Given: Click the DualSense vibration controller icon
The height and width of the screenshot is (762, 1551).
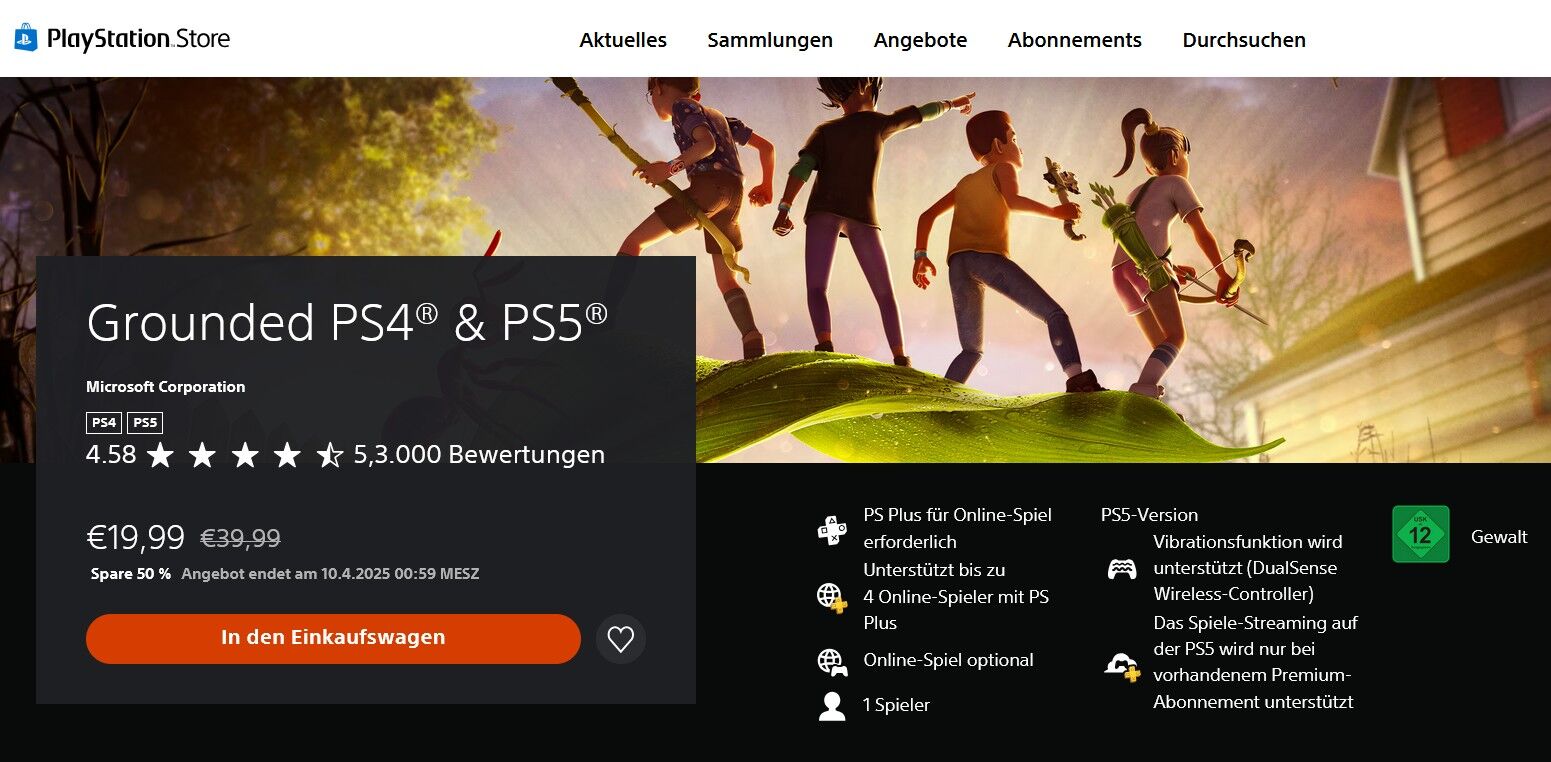Looking at the screenshot, I should tap(1122, 569).
